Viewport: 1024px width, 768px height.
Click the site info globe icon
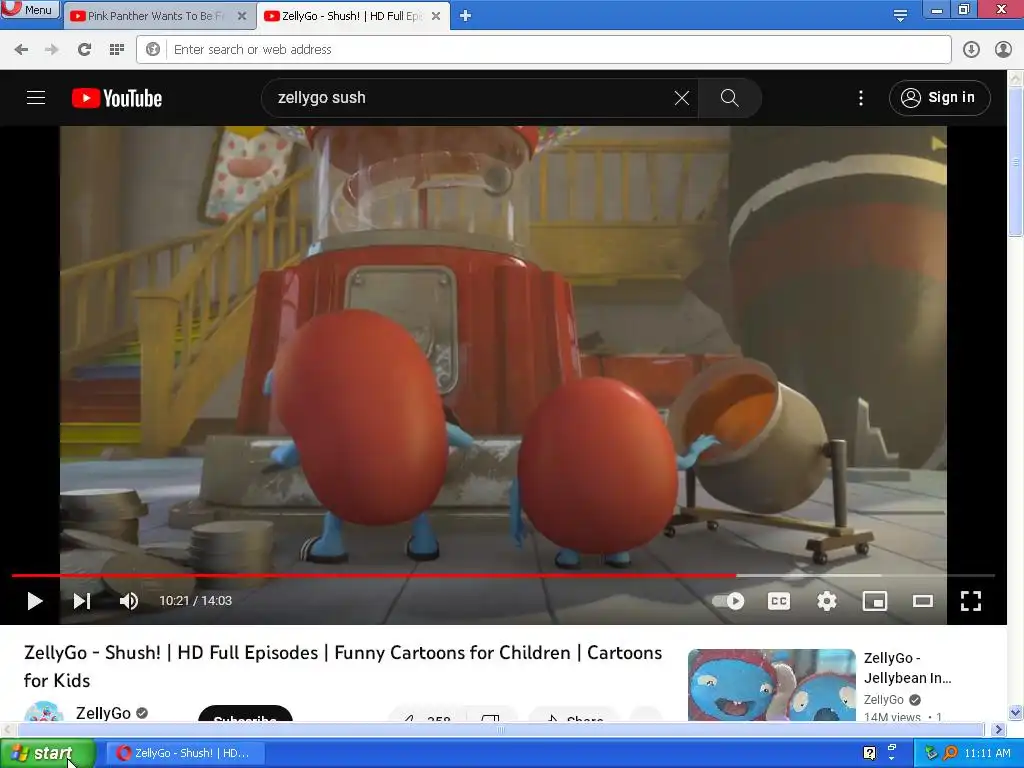[153, 50]
